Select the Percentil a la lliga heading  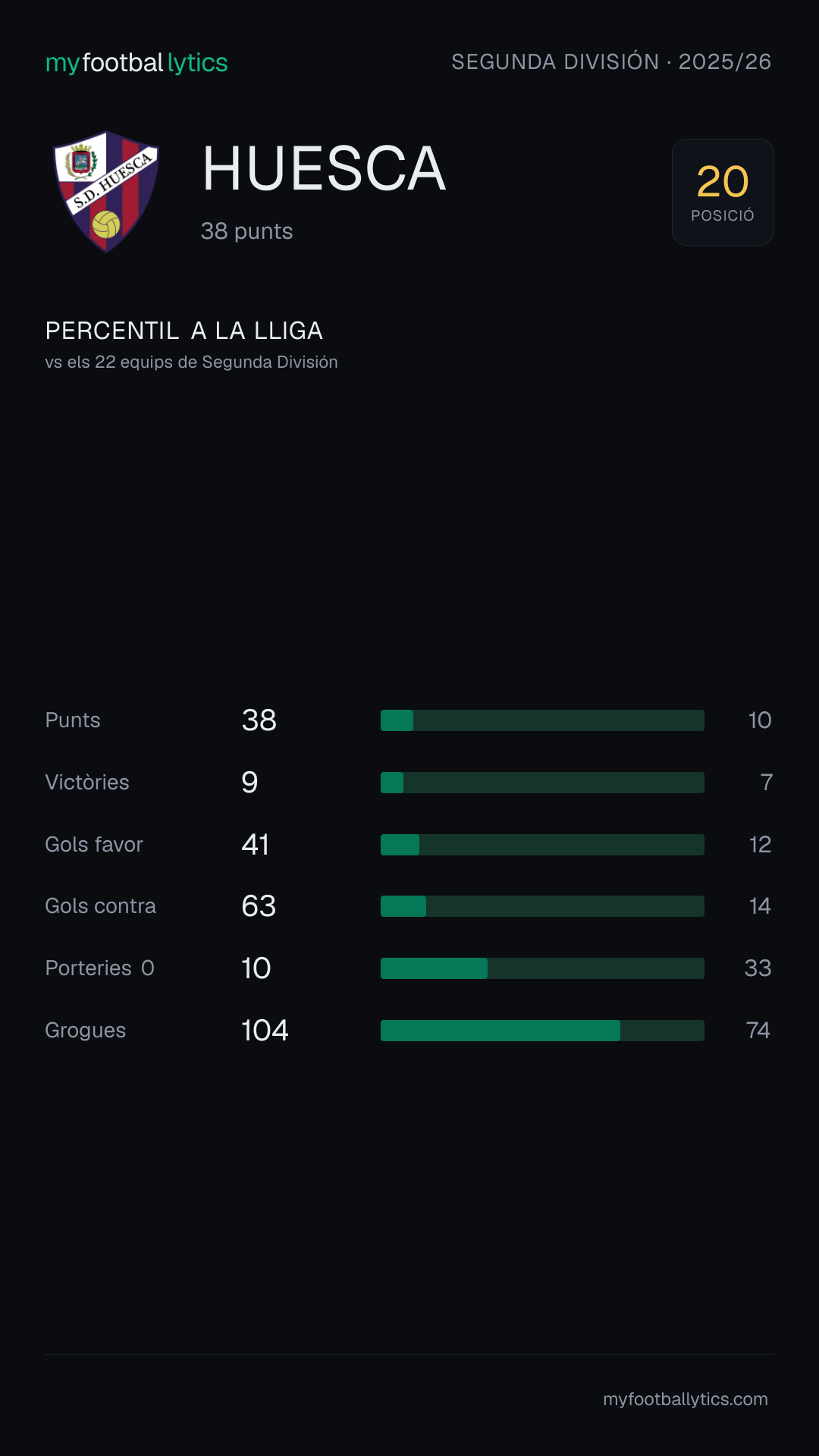(184, 331)
